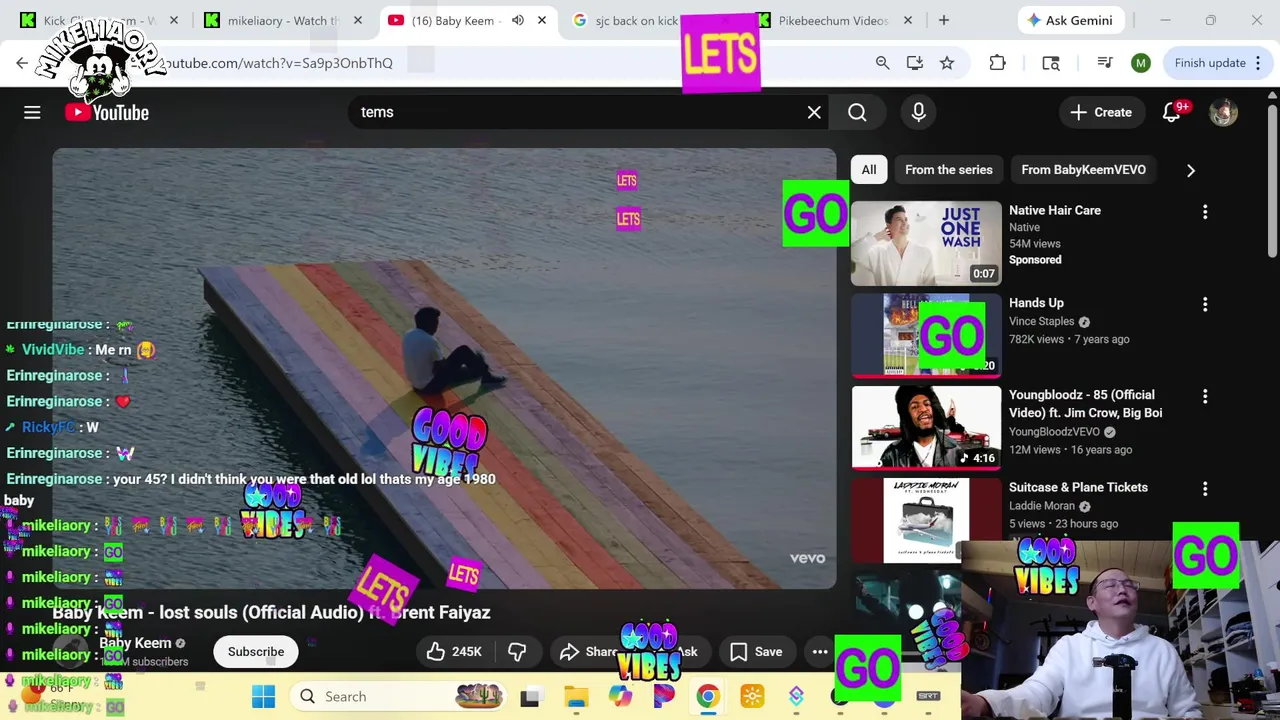Open the YouTube account avatar menu
Screen dimensions: 1280x720
click(1223, 112)
